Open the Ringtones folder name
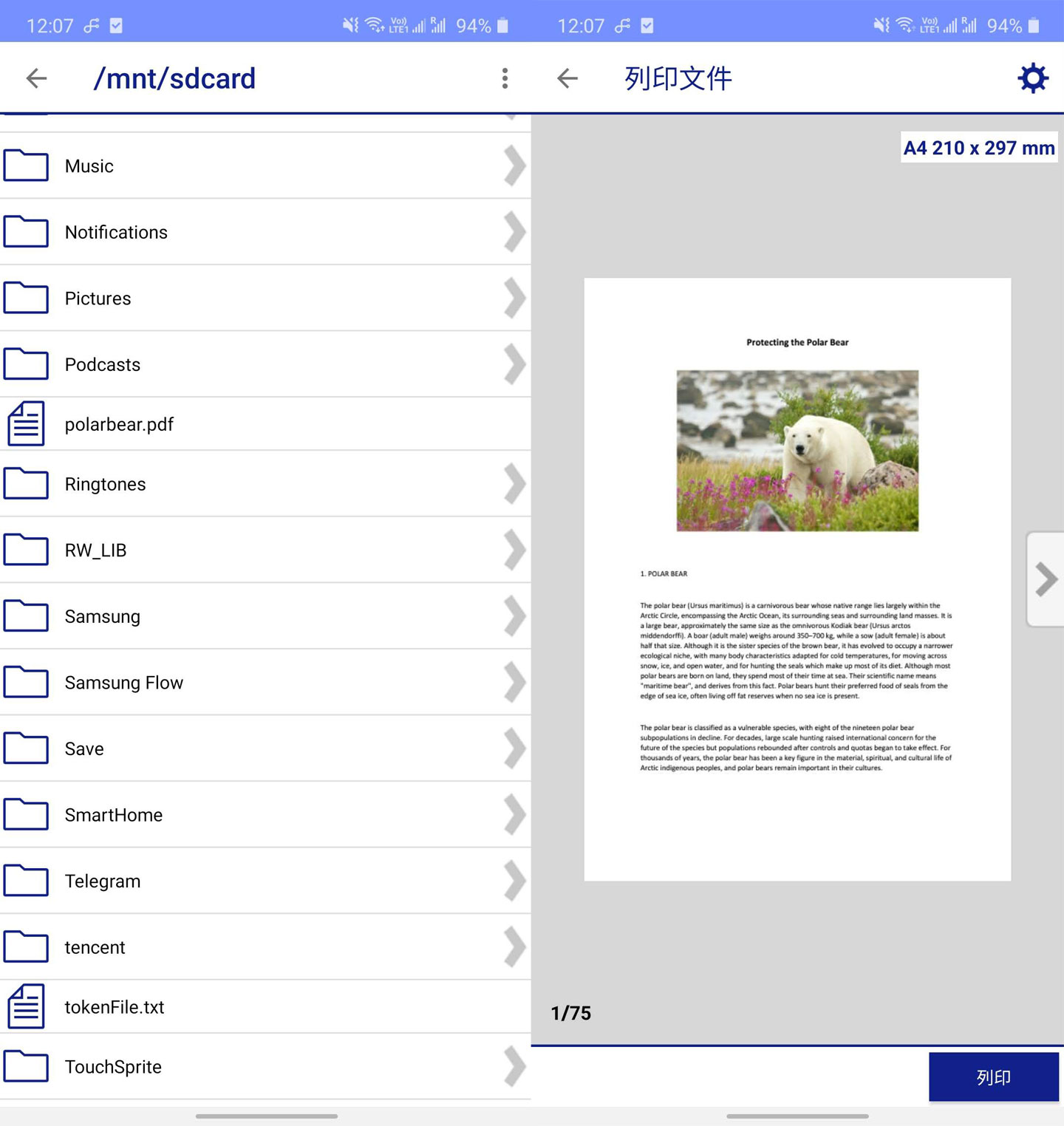Viewport: 1064px width, 1126px height. tap(106, 484)
